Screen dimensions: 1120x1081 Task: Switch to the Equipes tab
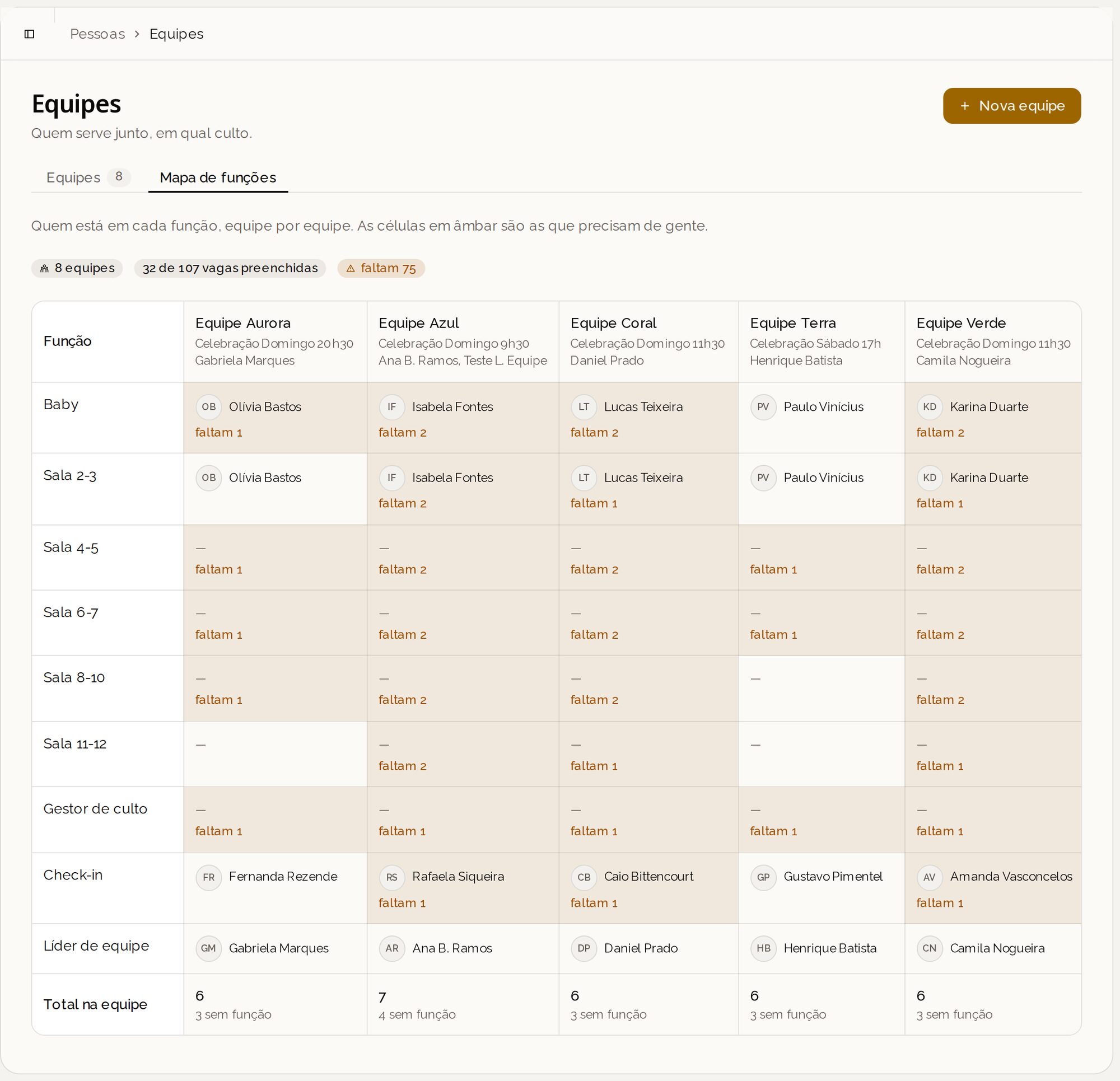pos(88,177)
